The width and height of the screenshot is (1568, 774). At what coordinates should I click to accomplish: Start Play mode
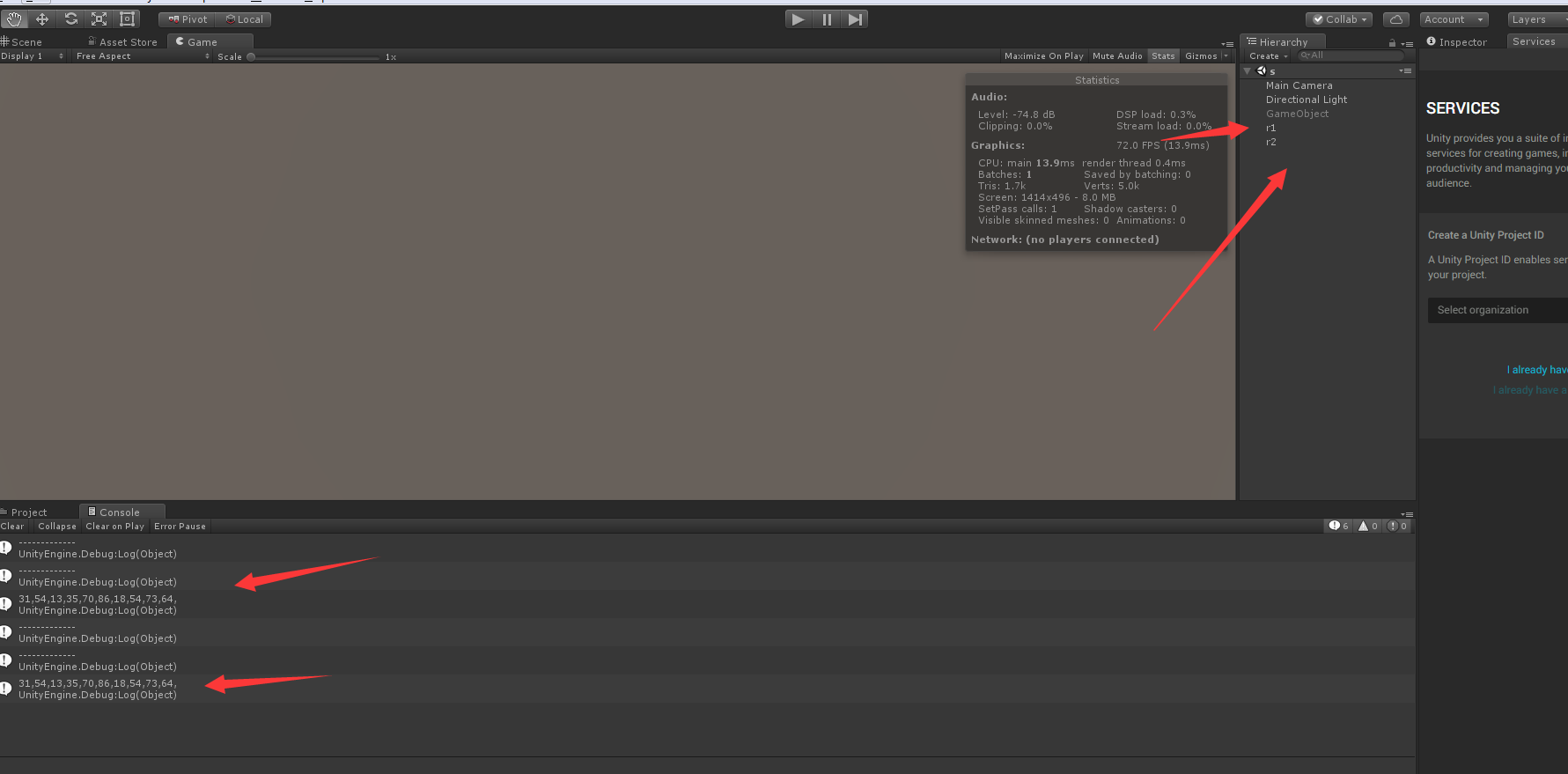pos(799,19)
